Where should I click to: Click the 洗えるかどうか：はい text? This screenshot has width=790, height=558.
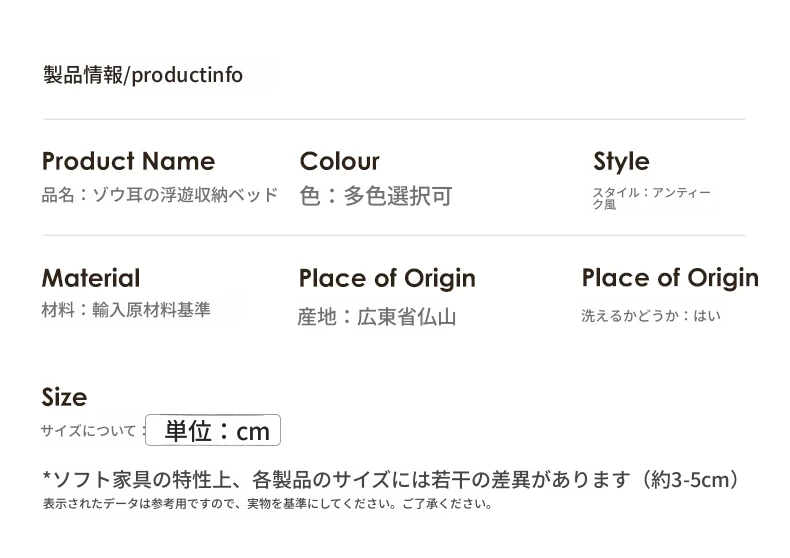click(651, 316)
